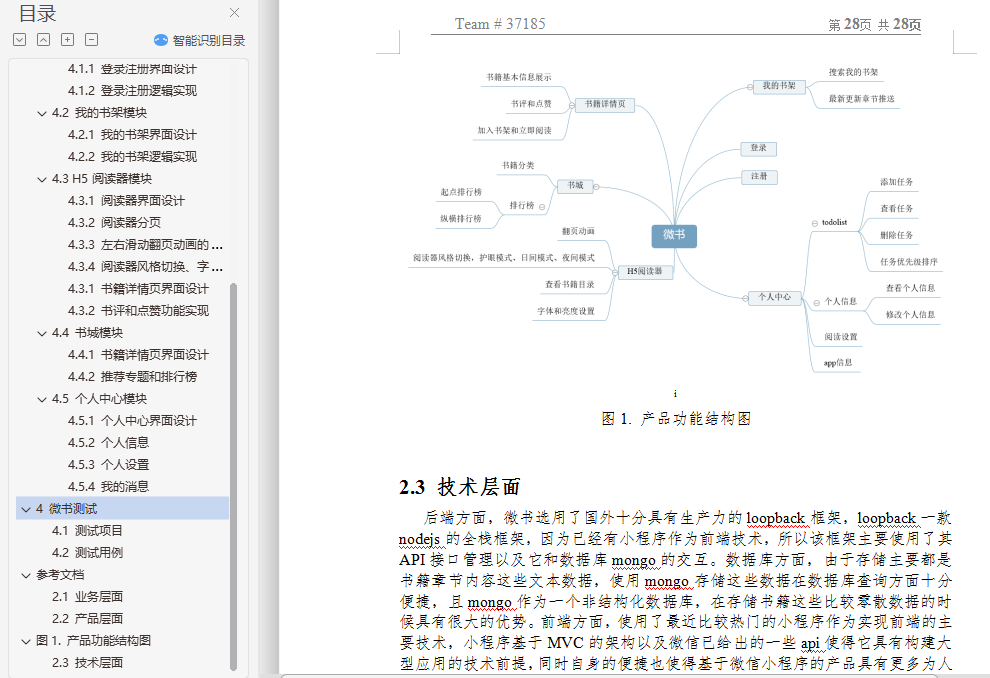The width and height of the screenshot is (990, 678).
Task: Jump to 4.5.3 个人设置 entry
Action: [x=108, y=465]
